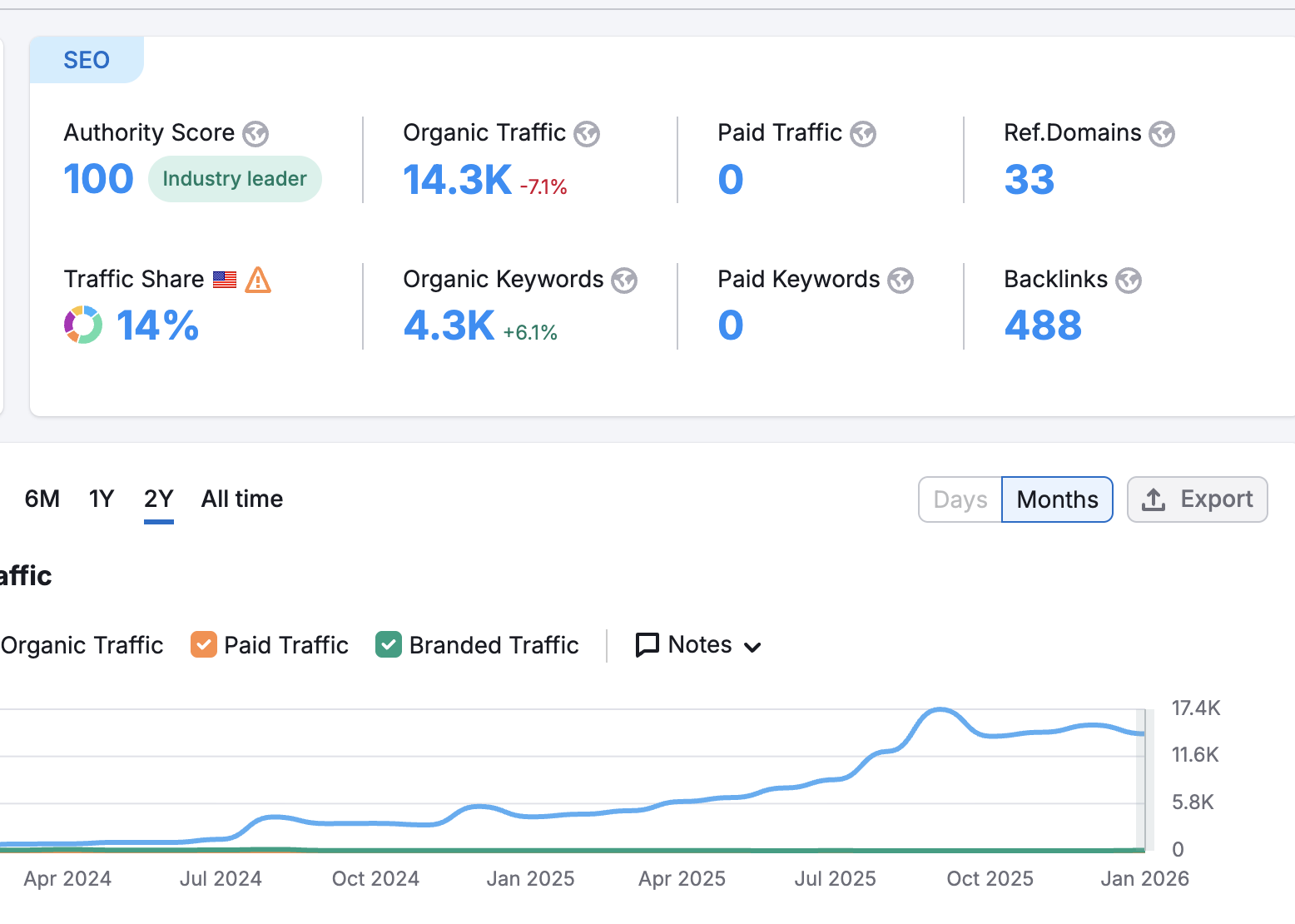1295x924 pixels.
Task: Click globe icon beside Paid Keywords
Action: 901,281
